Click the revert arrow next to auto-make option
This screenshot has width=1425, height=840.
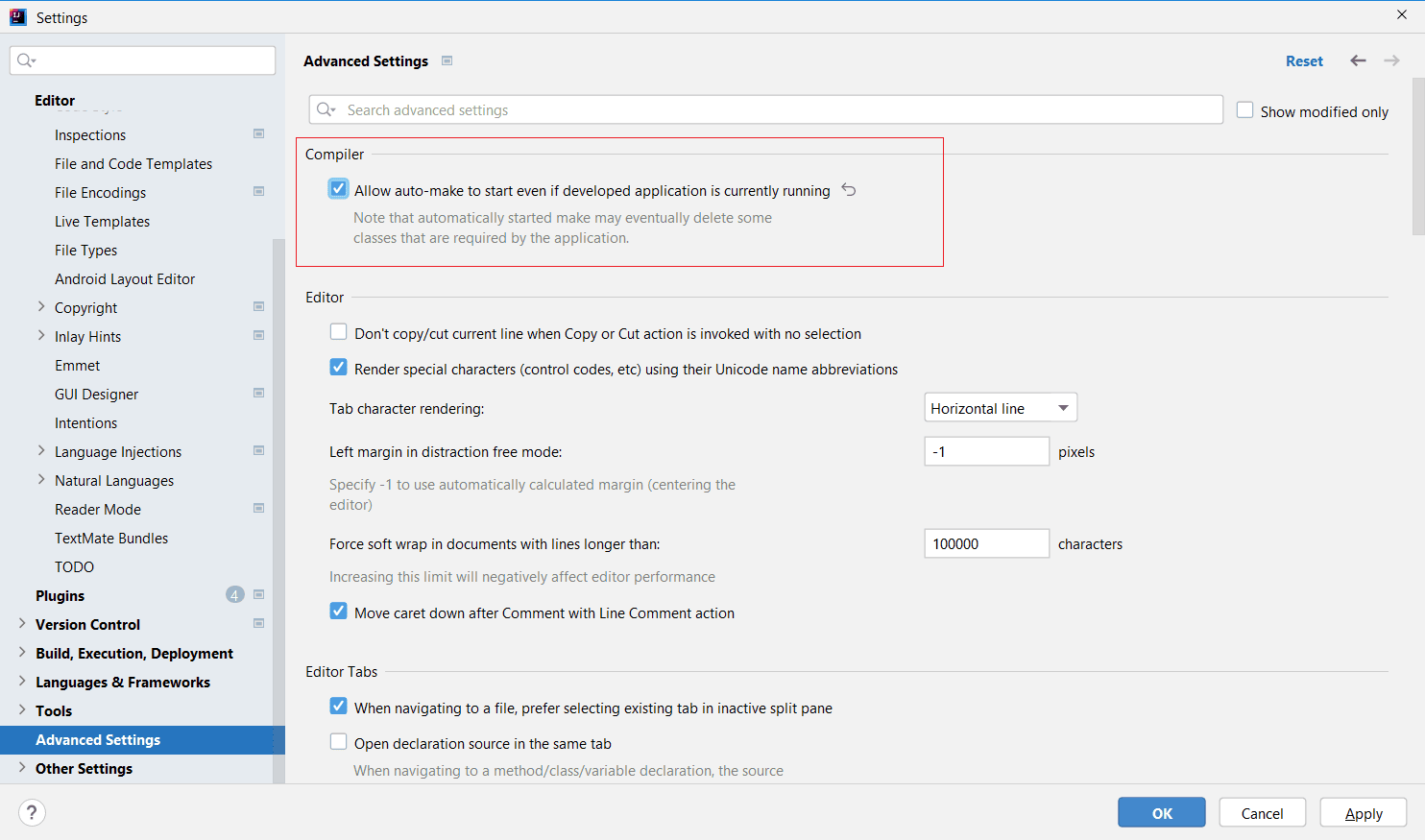(849, 190)
